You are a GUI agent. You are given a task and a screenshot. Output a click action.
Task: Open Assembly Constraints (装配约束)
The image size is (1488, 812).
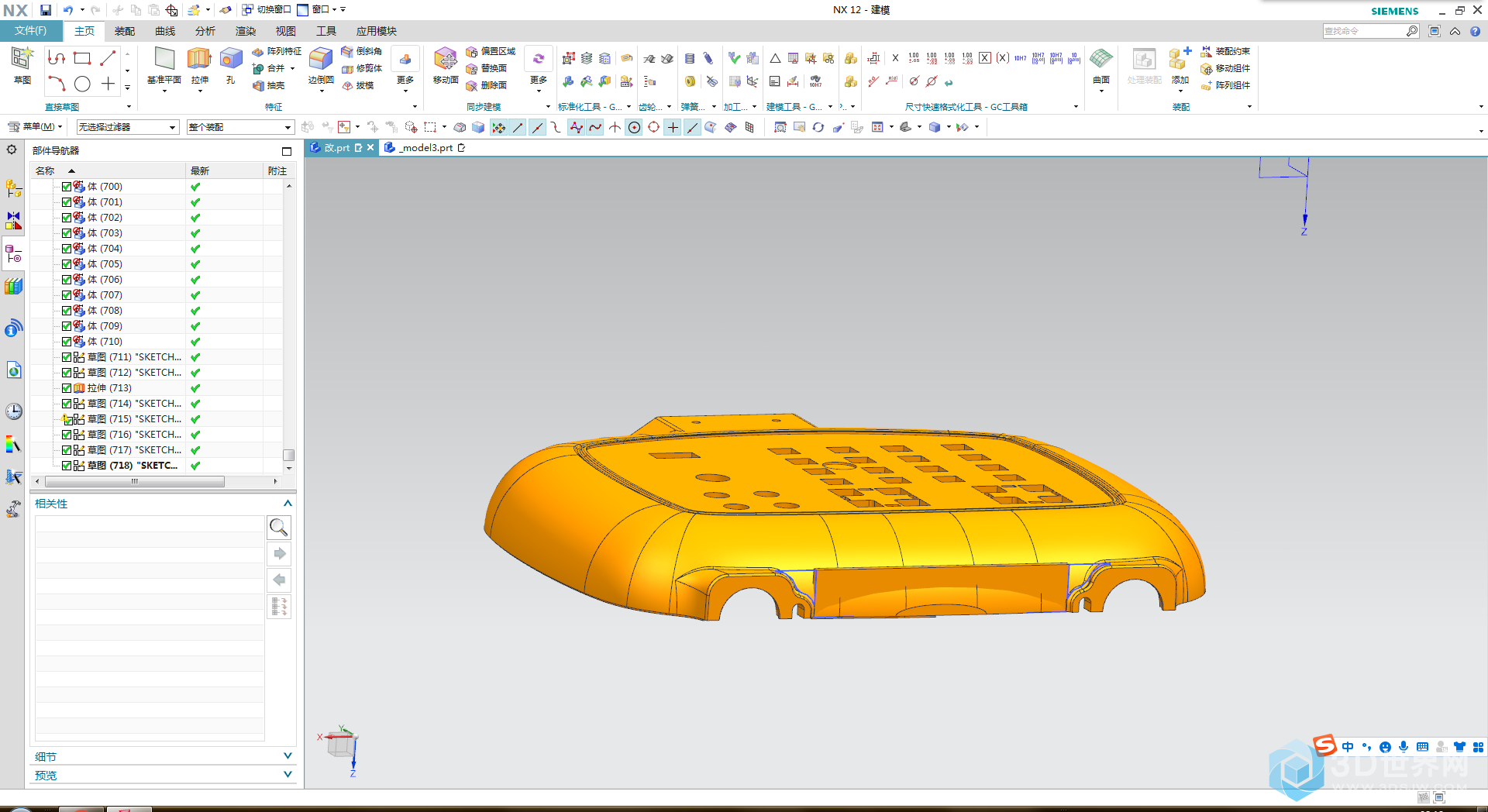pyautogui.click(x=1225, y=51)
